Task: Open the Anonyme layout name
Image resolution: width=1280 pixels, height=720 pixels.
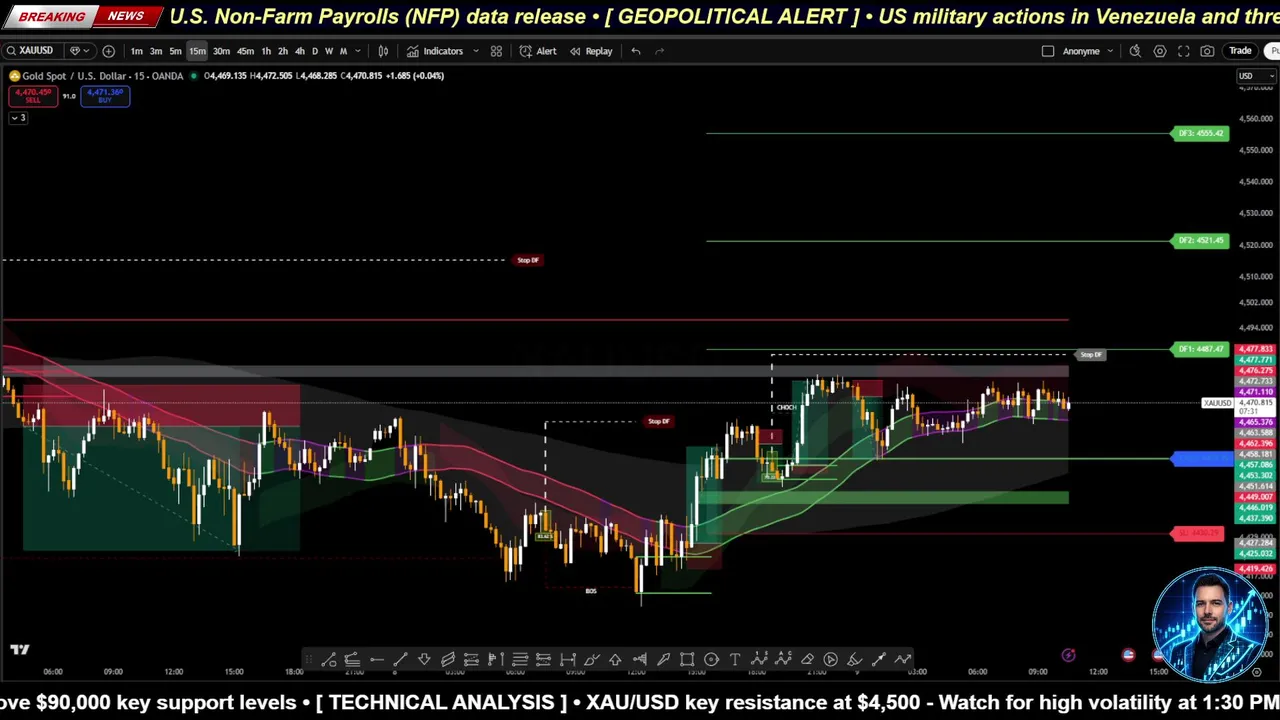Action: (1081, 51)
